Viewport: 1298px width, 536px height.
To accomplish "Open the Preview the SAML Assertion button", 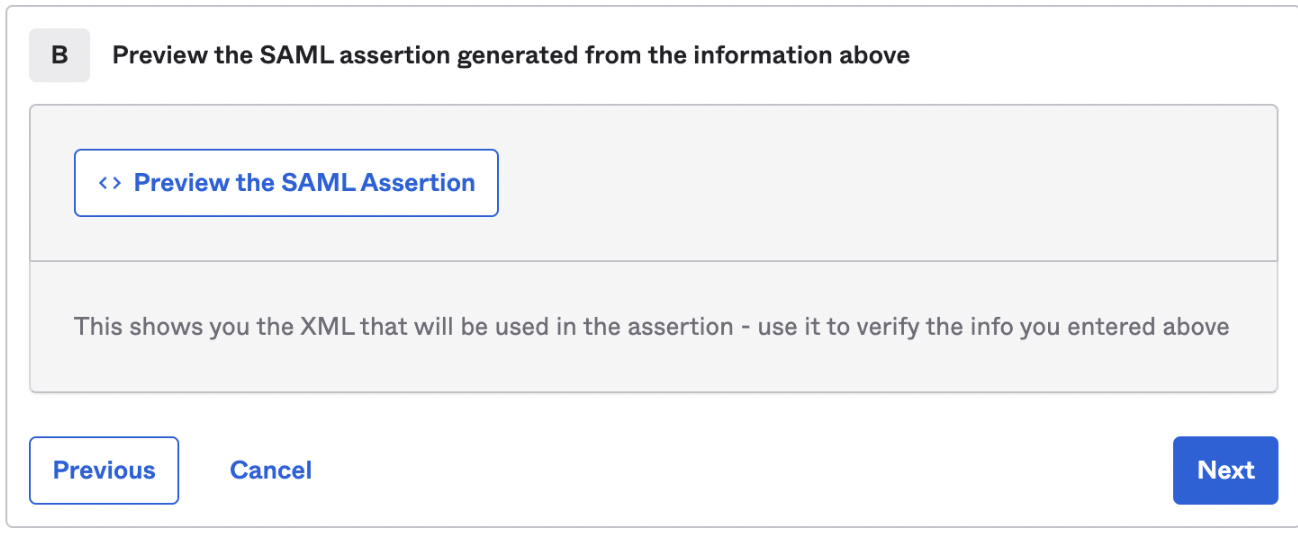I will (x=286, y=183).
